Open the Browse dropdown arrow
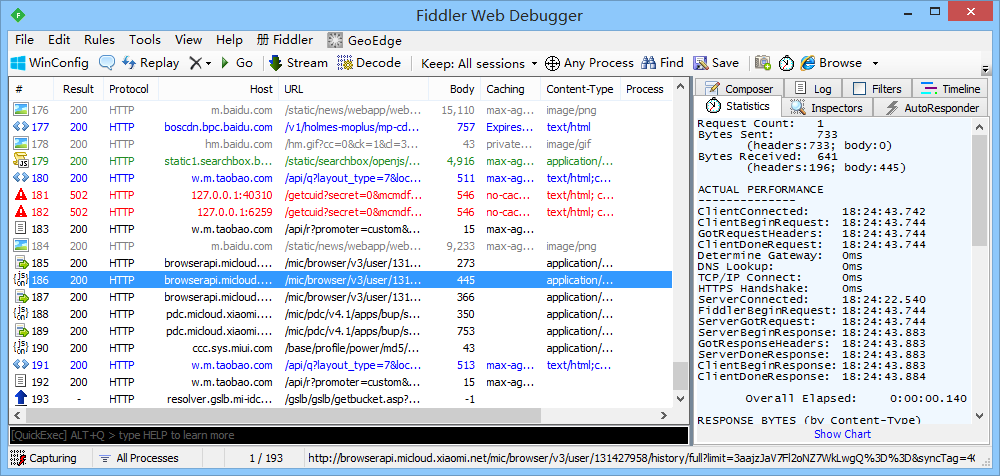1000x476 pixels. [875, 64]
